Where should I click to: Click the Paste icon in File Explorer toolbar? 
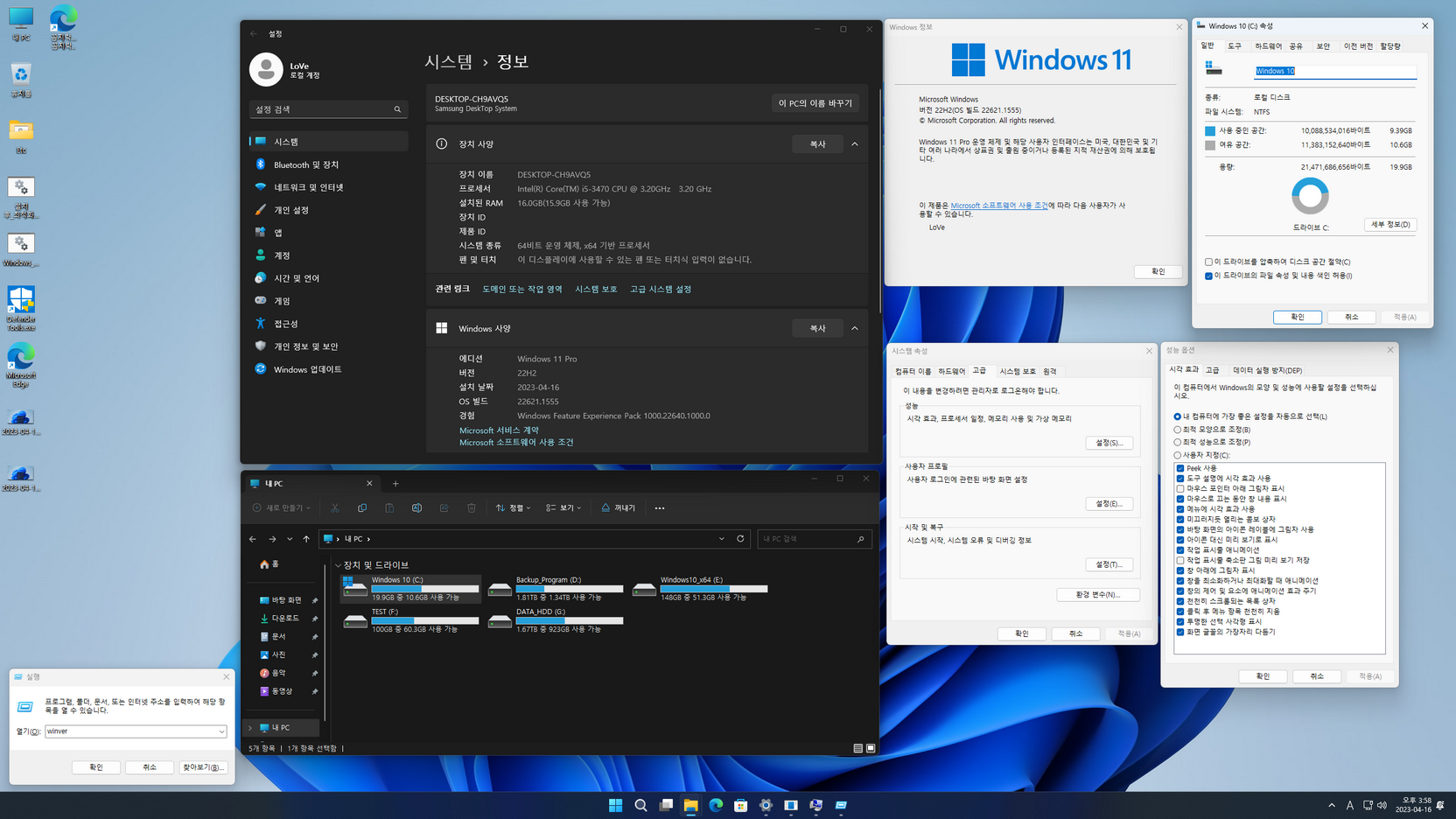pos(389,507)
